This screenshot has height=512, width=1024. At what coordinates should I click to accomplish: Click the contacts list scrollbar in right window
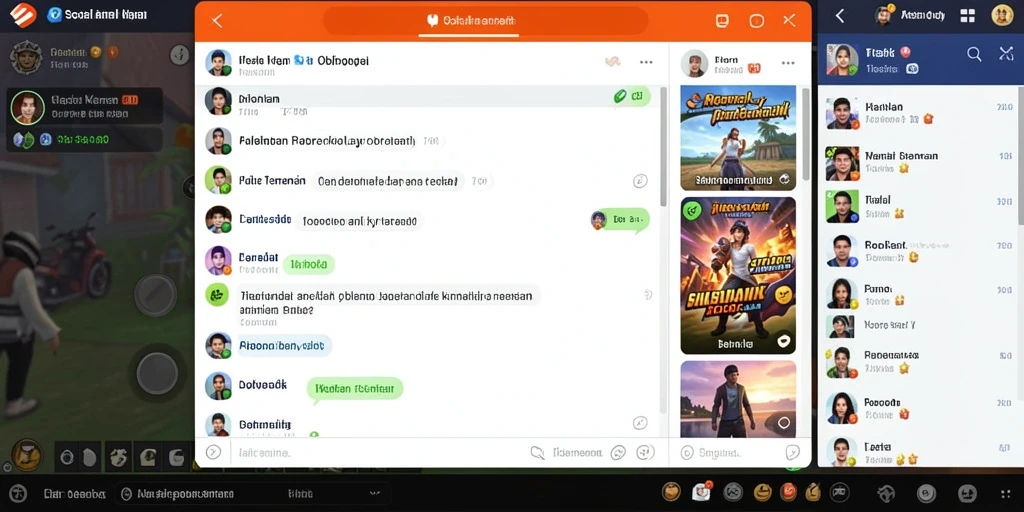click(x=1020, y=155)
